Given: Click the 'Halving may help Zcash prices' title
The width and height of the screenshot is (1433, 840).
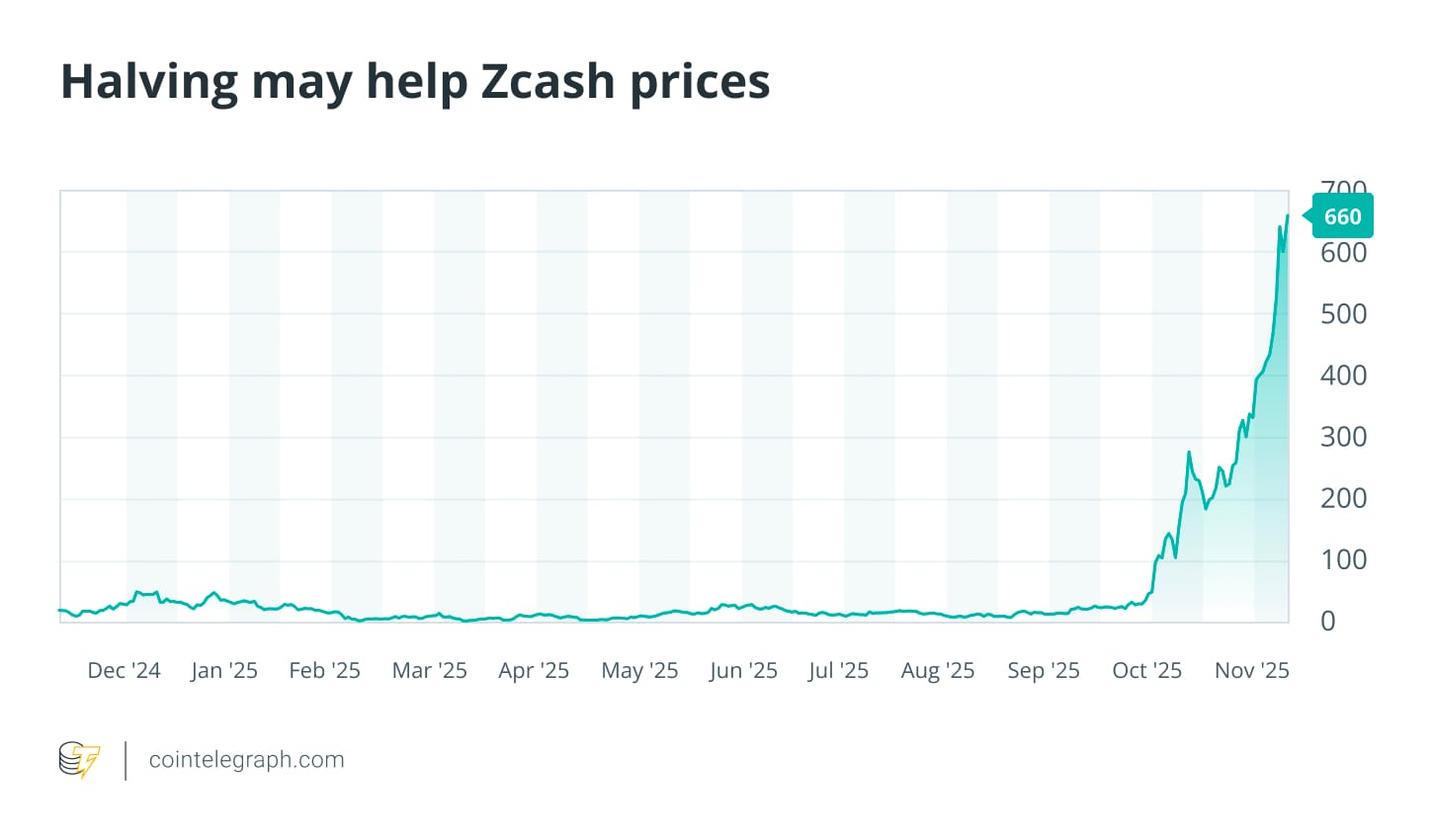Looking at the screenshot, I should [x=415, y=81].
